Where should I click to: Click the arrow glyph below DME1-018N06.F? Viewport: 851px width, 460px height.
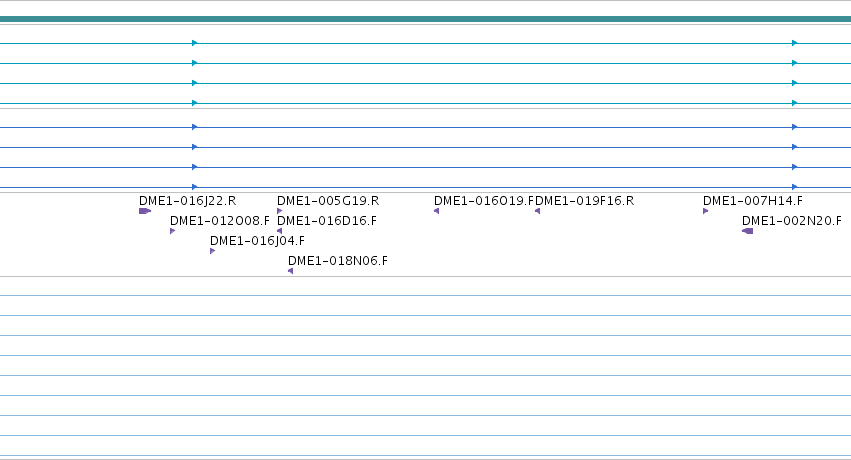coord(290,271)
